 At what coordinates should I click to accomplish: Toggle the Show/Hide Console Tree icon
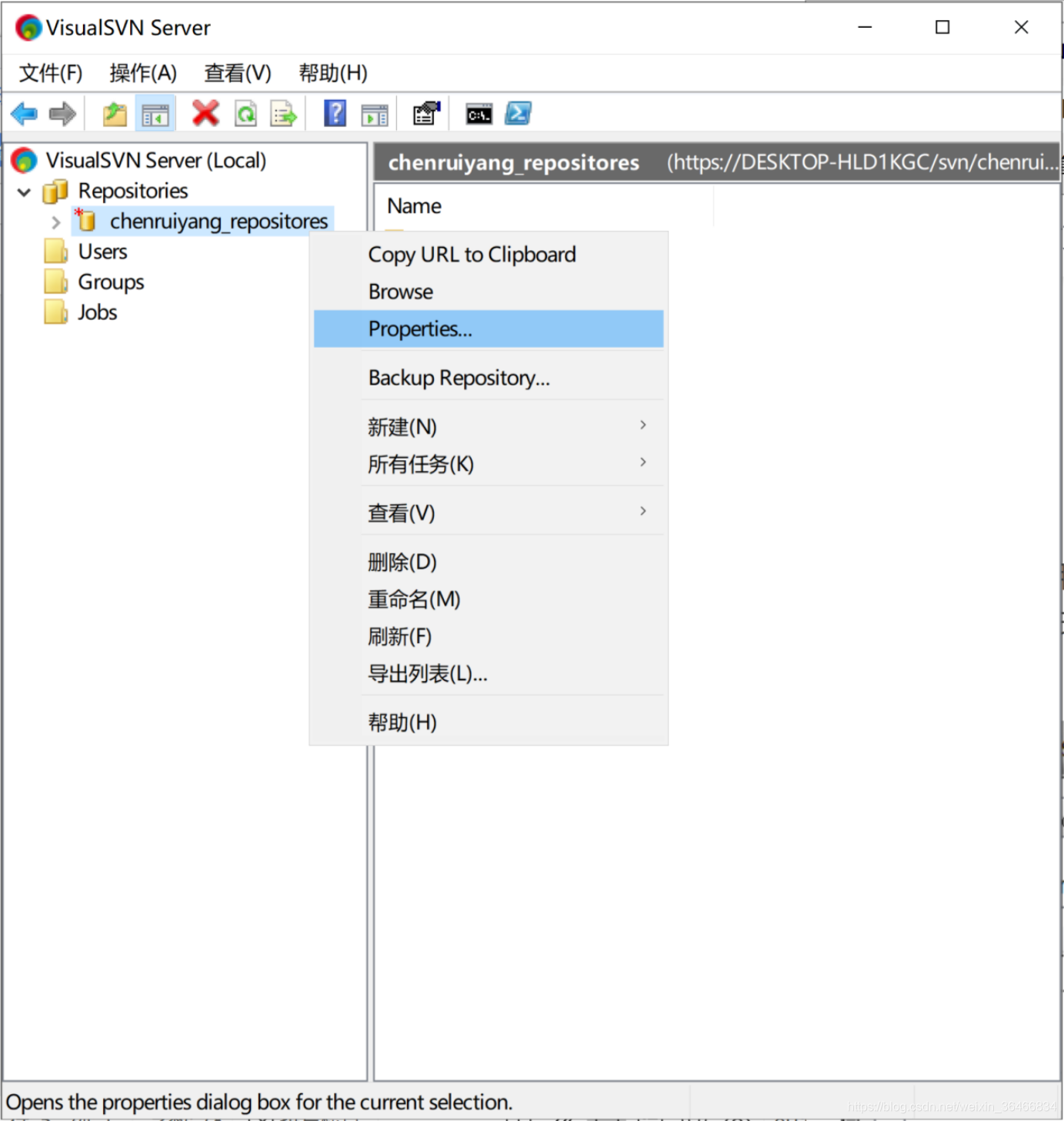155,115
